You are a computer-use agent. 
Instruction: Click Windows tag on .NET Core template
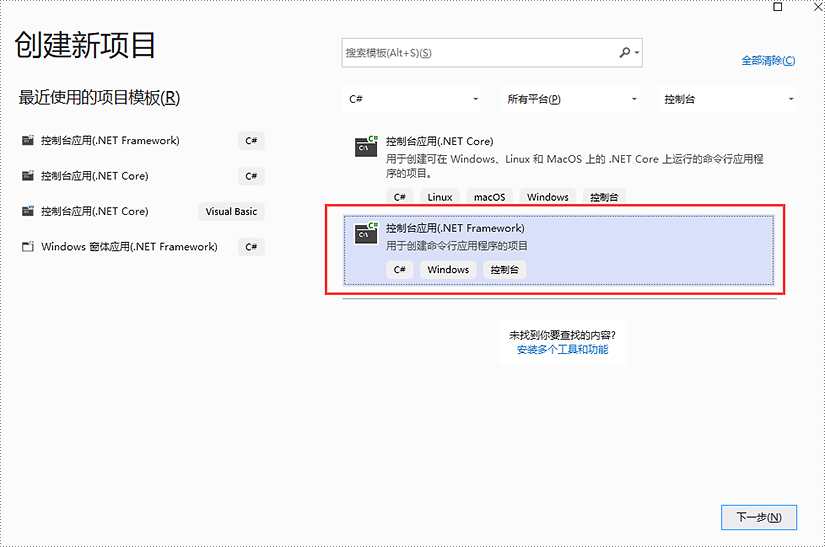[548, 197]
